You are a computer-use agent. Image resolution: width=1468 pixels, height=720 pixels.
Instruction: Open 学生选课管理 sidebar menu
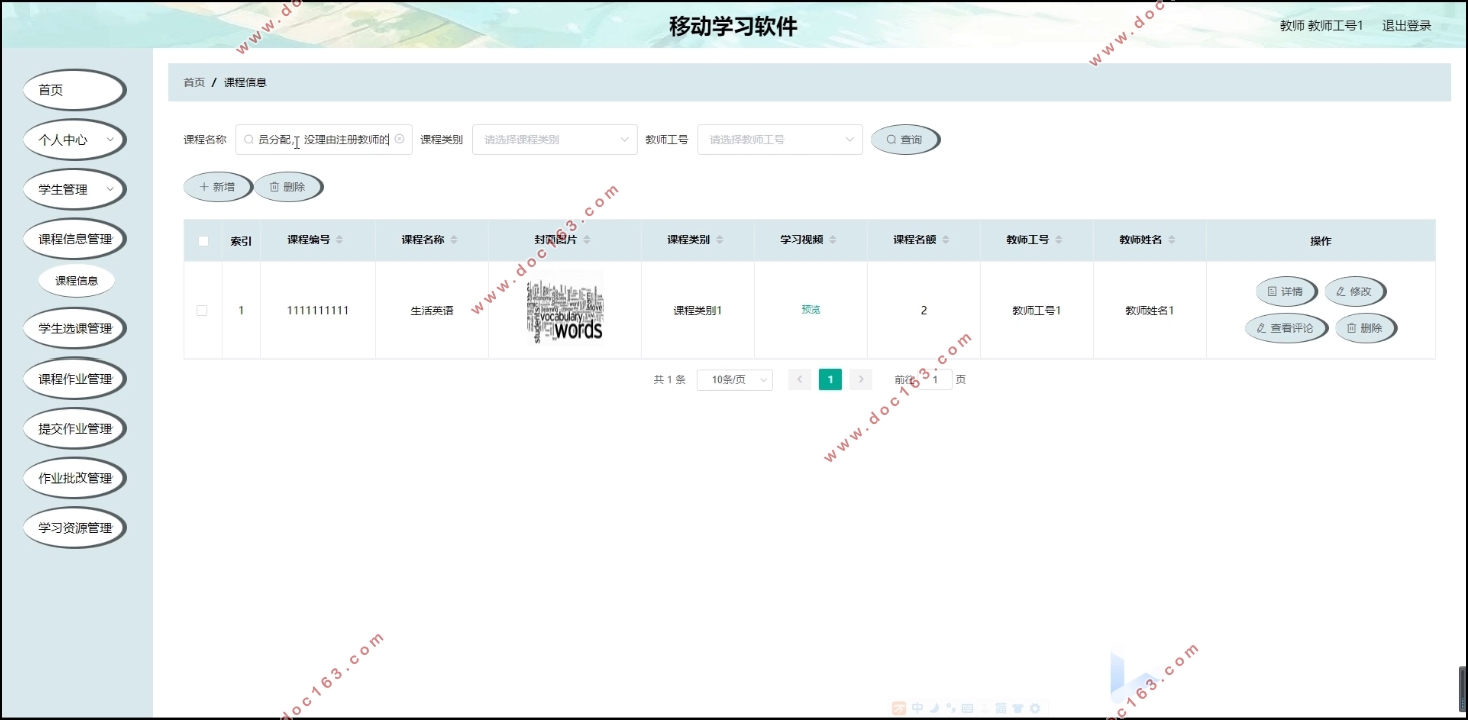(75, 328)
